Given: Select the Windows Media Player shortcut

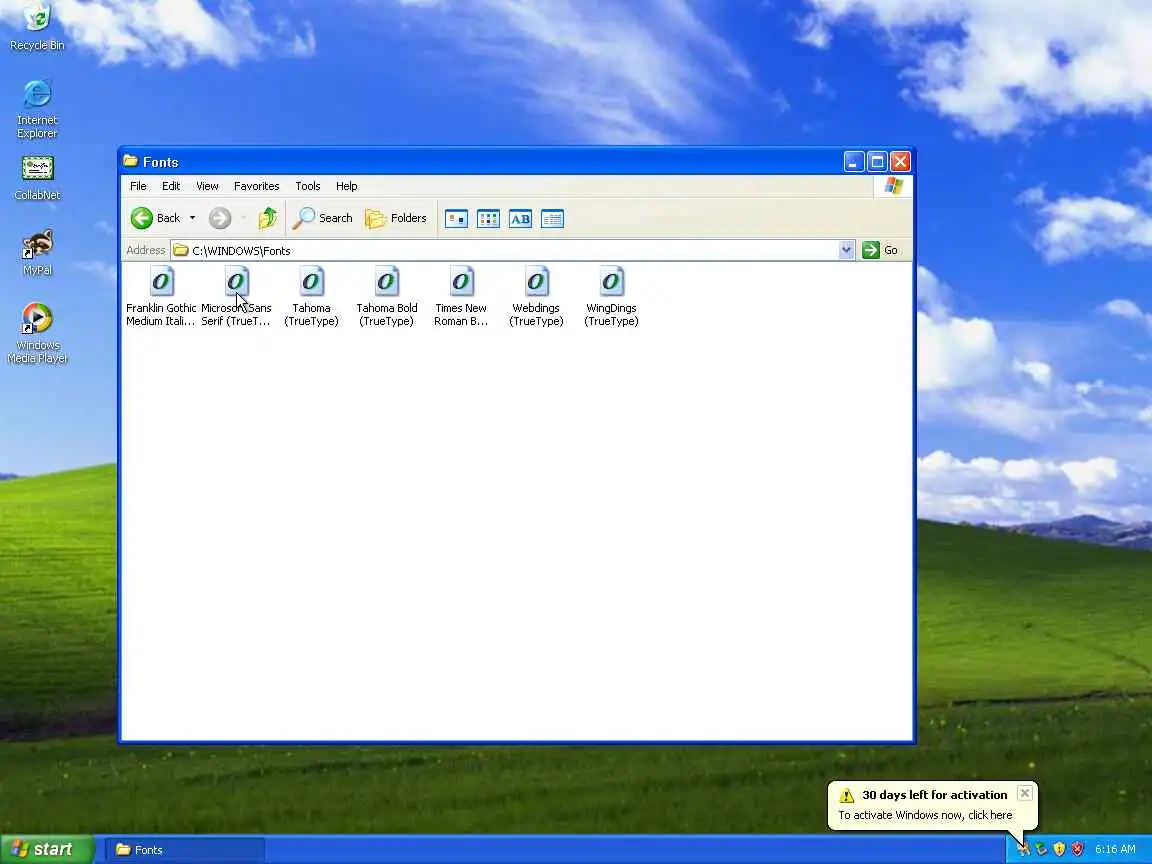Looking at the screenshot, I should tap(37, 333).
